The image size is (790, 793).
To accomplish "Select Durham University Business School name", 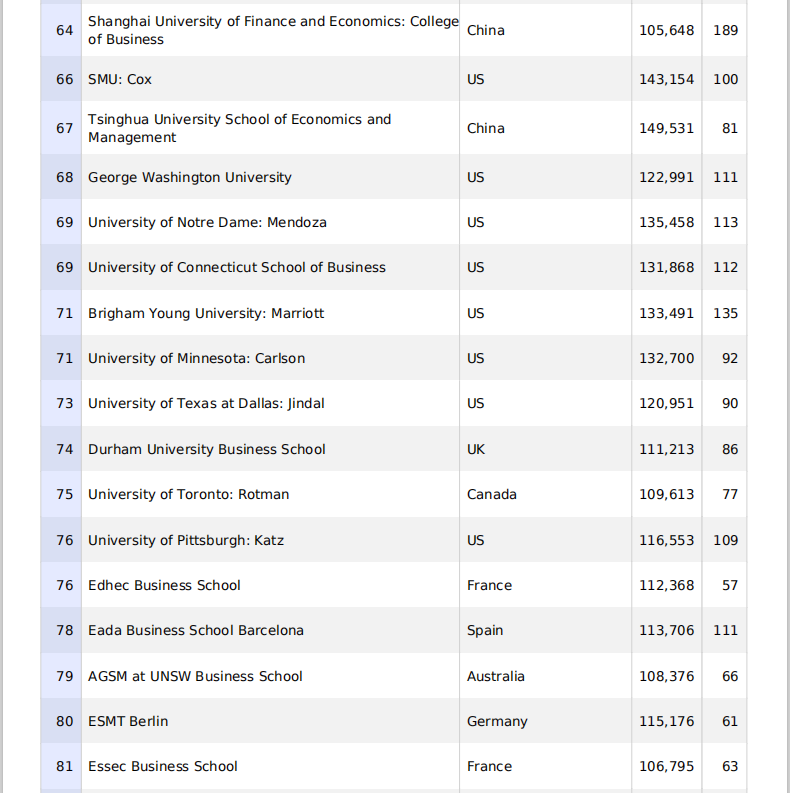I will pos(207,449).
